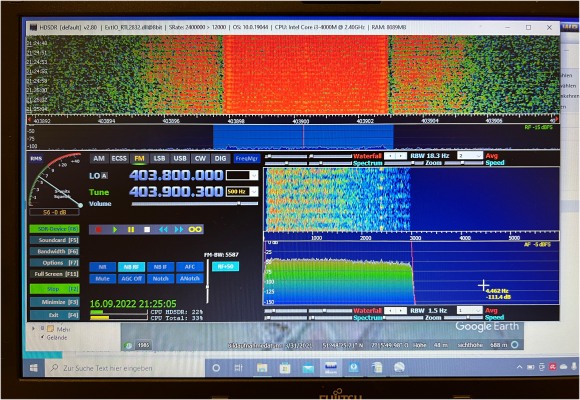Click the fast-forward double-arrow button

pyautogui.click(x=179, y=229)
